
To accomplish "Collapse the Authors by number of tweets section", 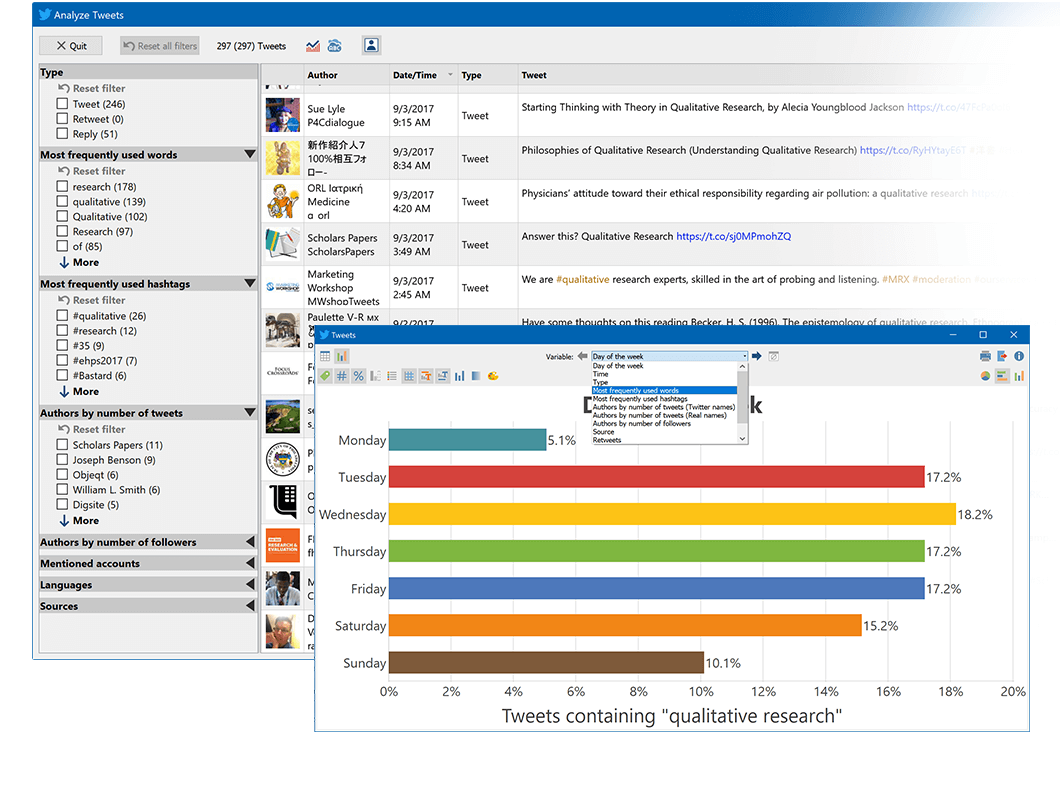I will pyautogui.click(x=249, y=413).
